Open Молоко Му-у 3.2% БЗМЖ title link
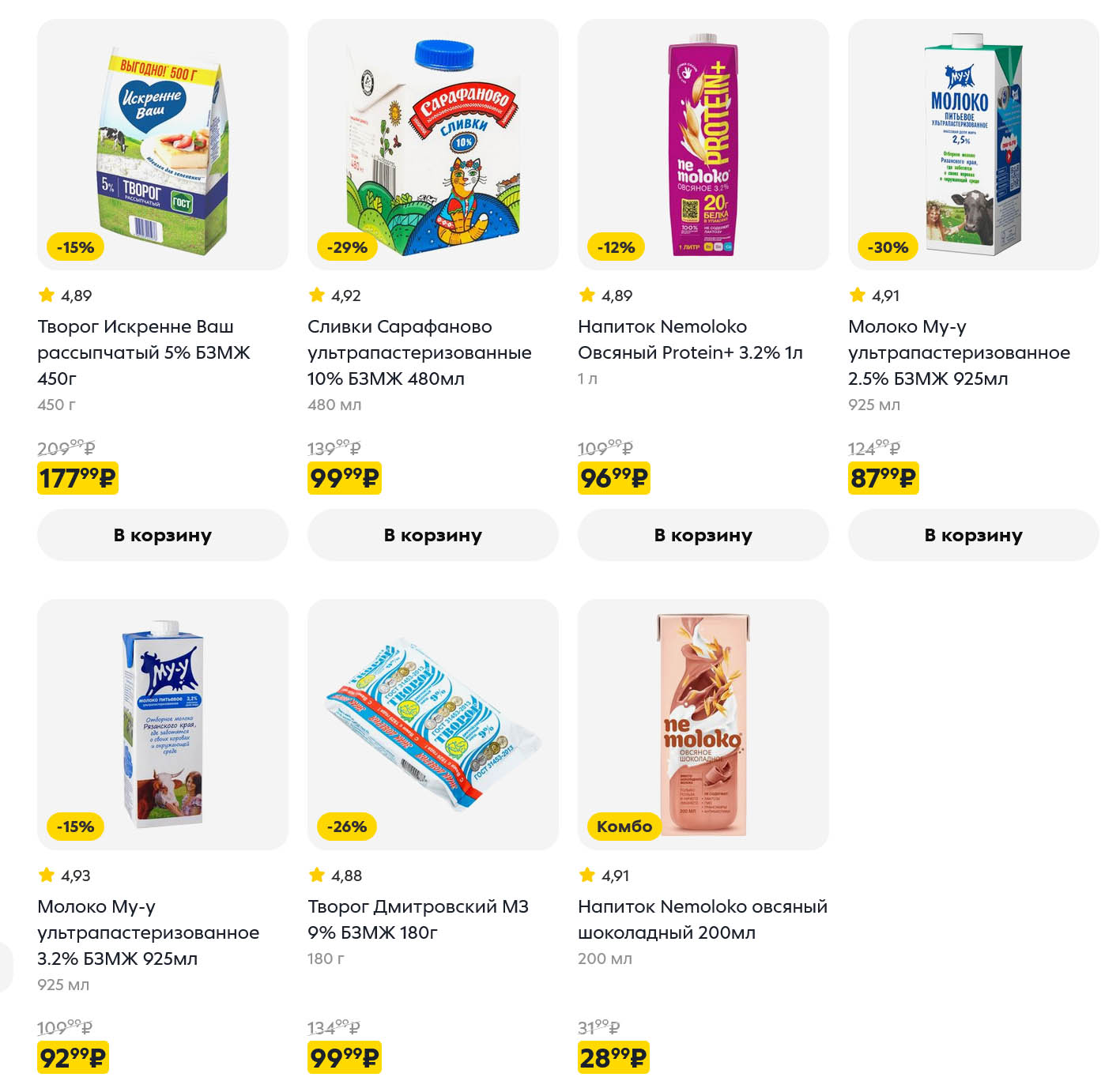 [148, 932]
